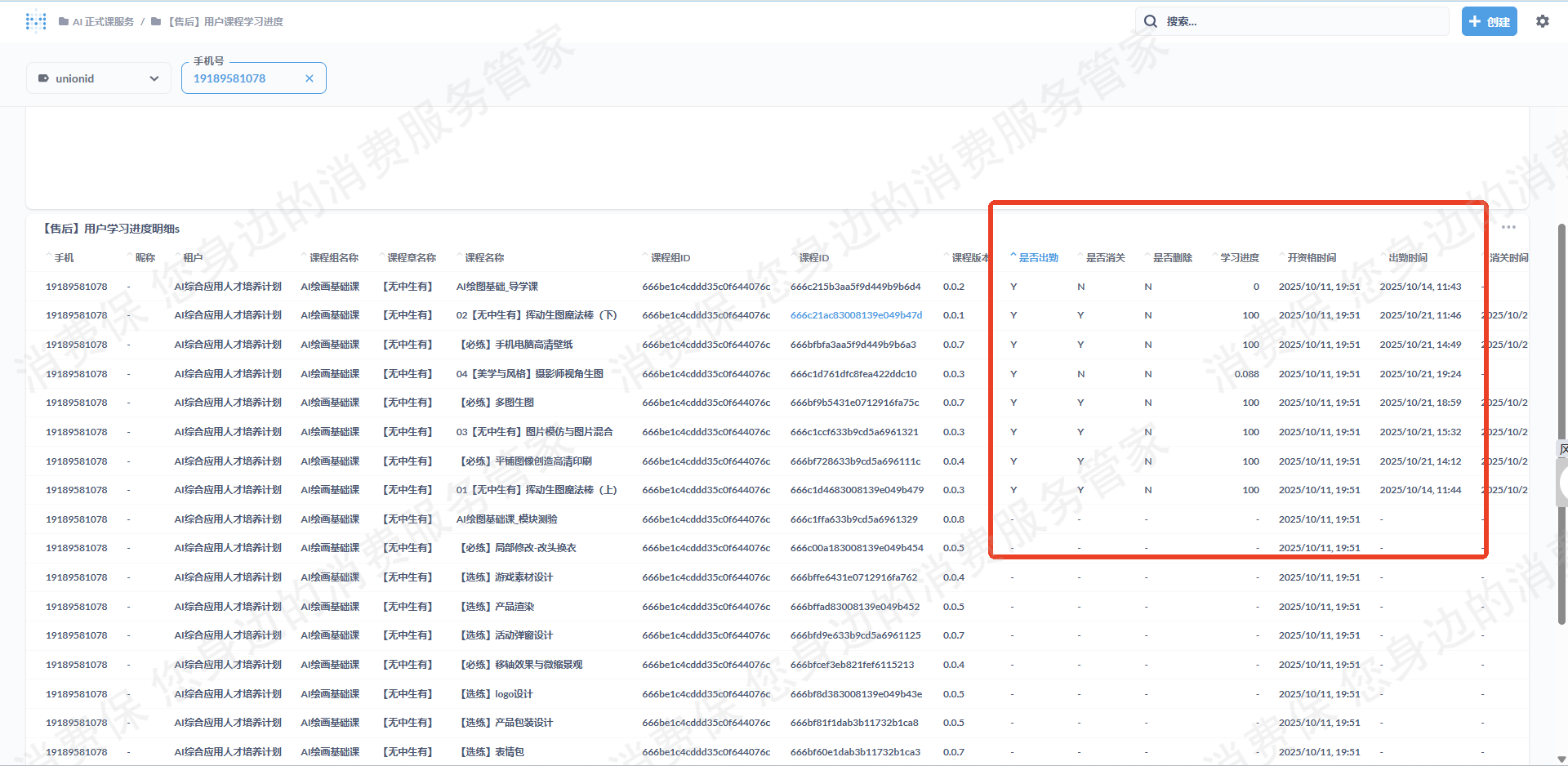
Task: Open the highlighted course ID 666c21ac83008139e049b47d
Action: coord(856,315)
